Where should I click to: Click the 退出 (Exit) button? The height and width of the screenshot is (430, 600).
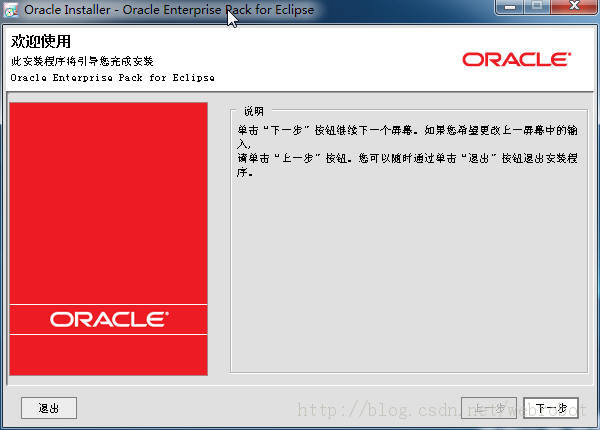click(49, 408)
